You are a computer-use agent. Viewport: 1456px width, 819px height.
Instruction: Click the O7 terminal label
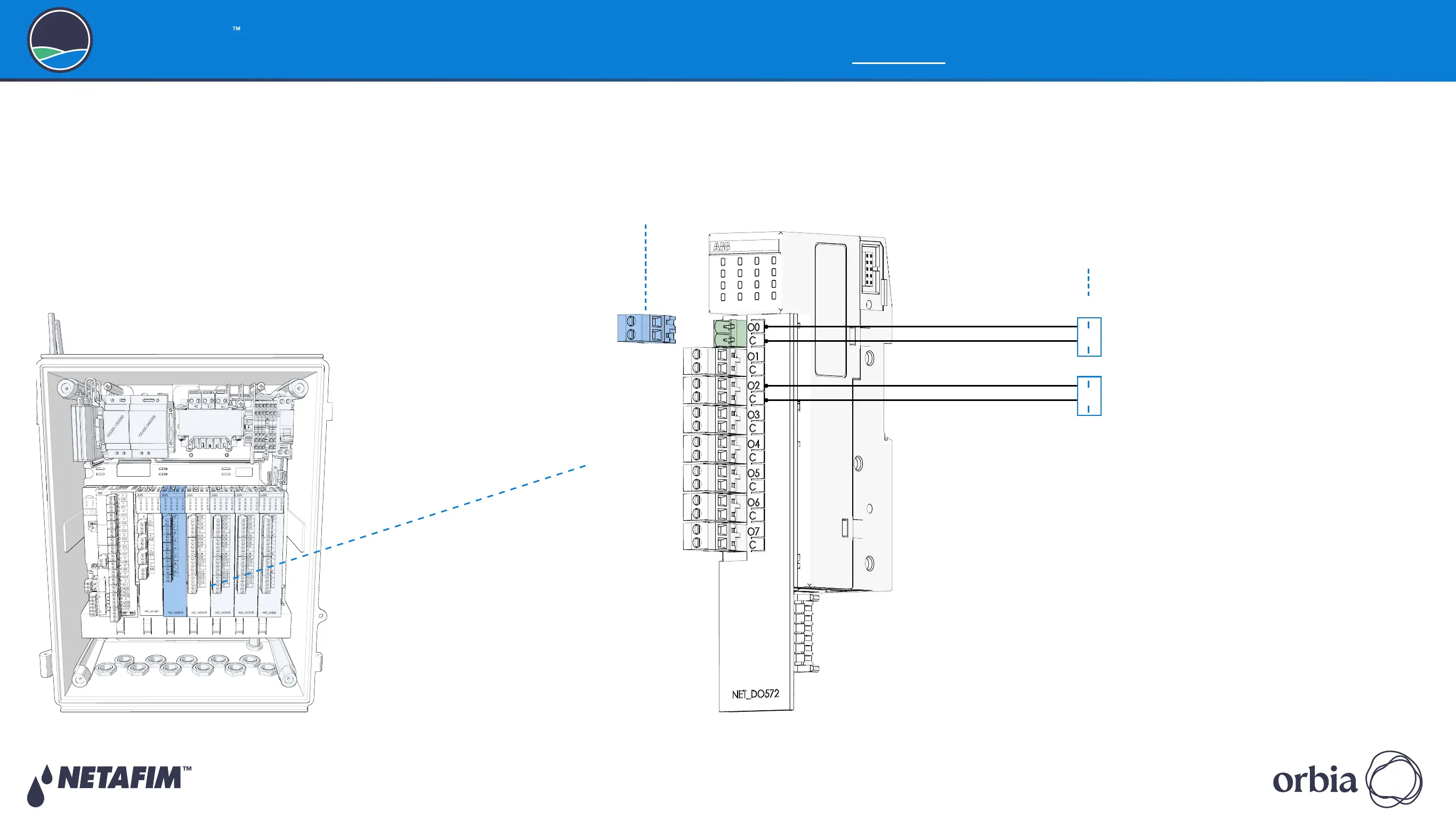point(754,532)
